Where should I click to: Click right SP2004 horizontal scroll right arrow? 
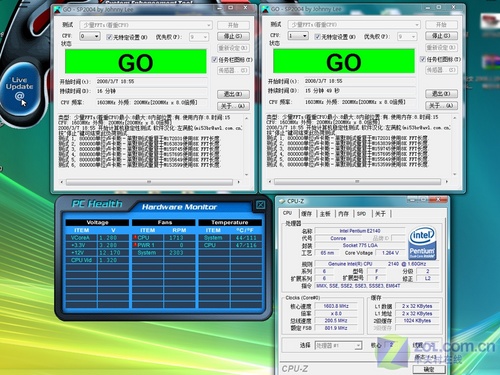pos(447,182)
